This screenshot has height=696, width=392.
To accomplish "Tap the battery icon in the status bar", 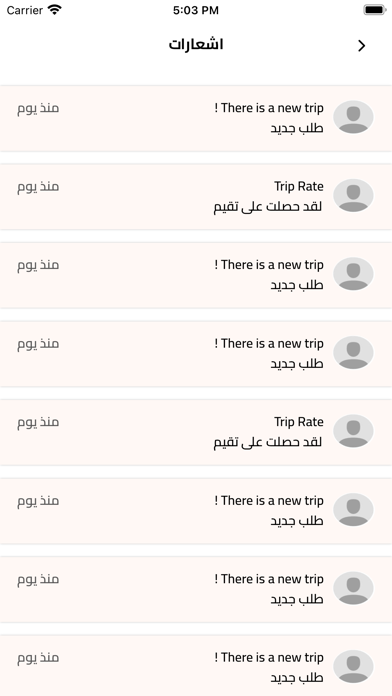I will click(375, 10).
